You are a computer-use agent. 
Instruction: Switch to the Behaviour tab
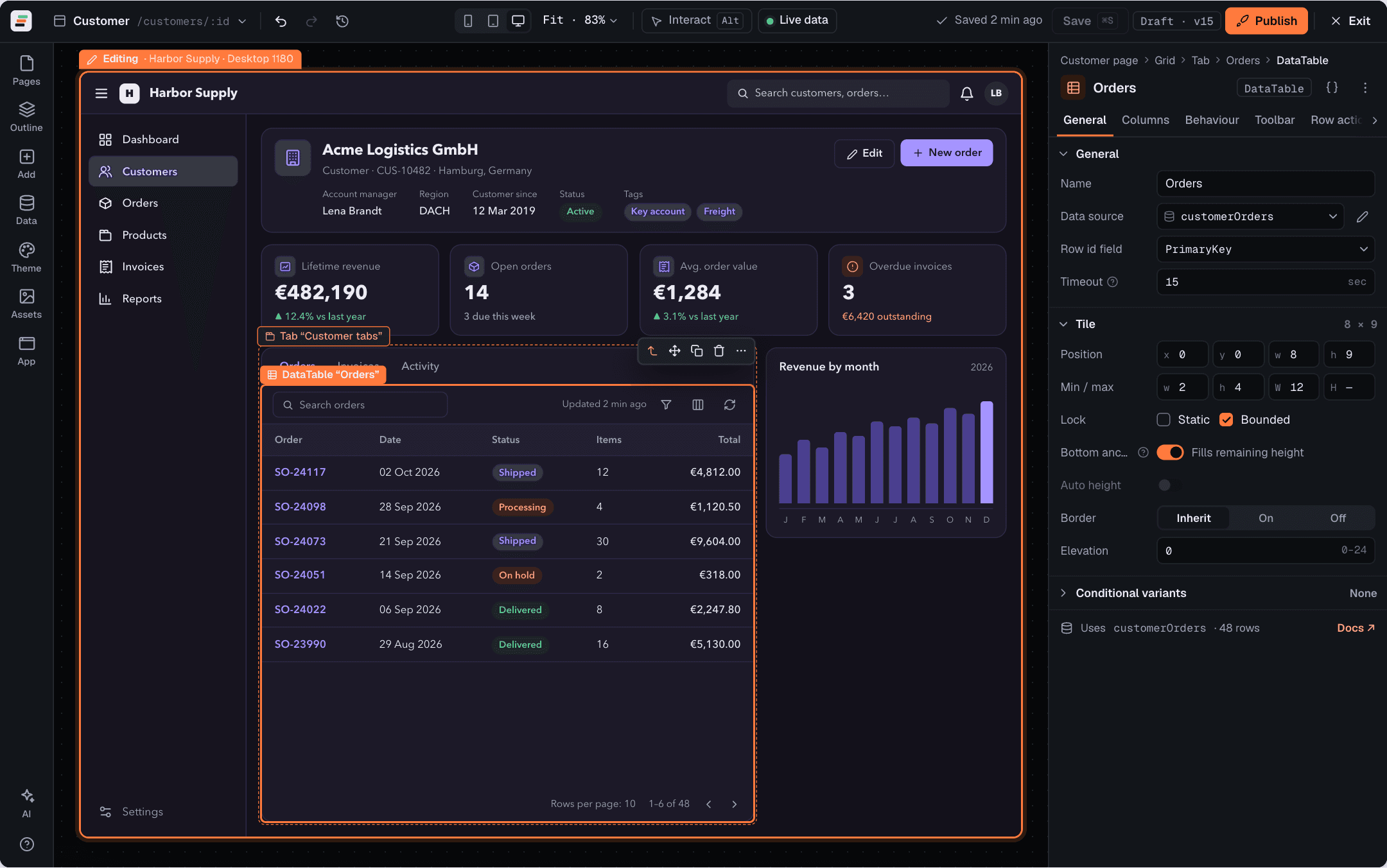(x=1212, y=120)
